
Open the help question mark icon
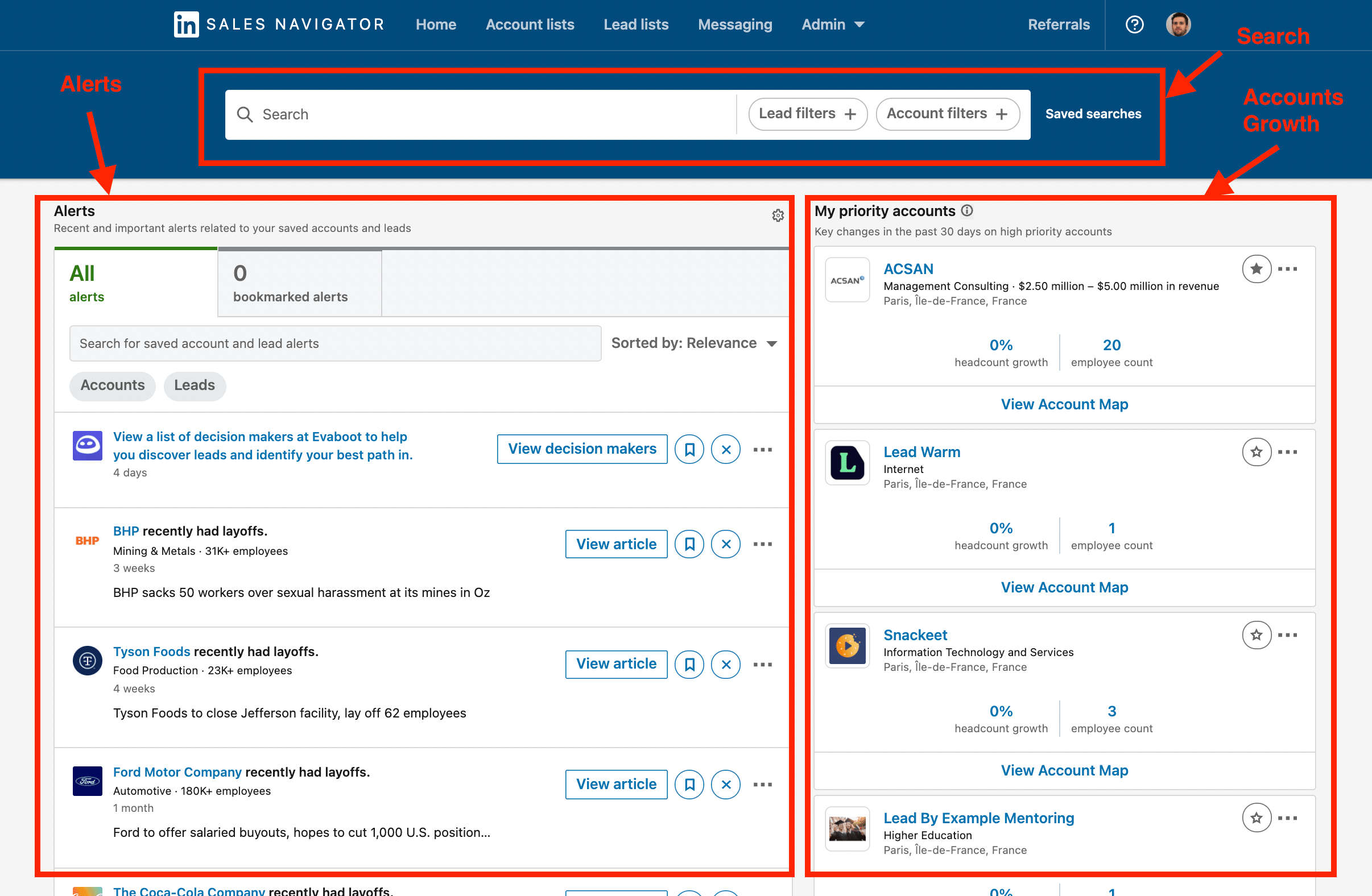pyautogui.click(x=1134, y=24)
